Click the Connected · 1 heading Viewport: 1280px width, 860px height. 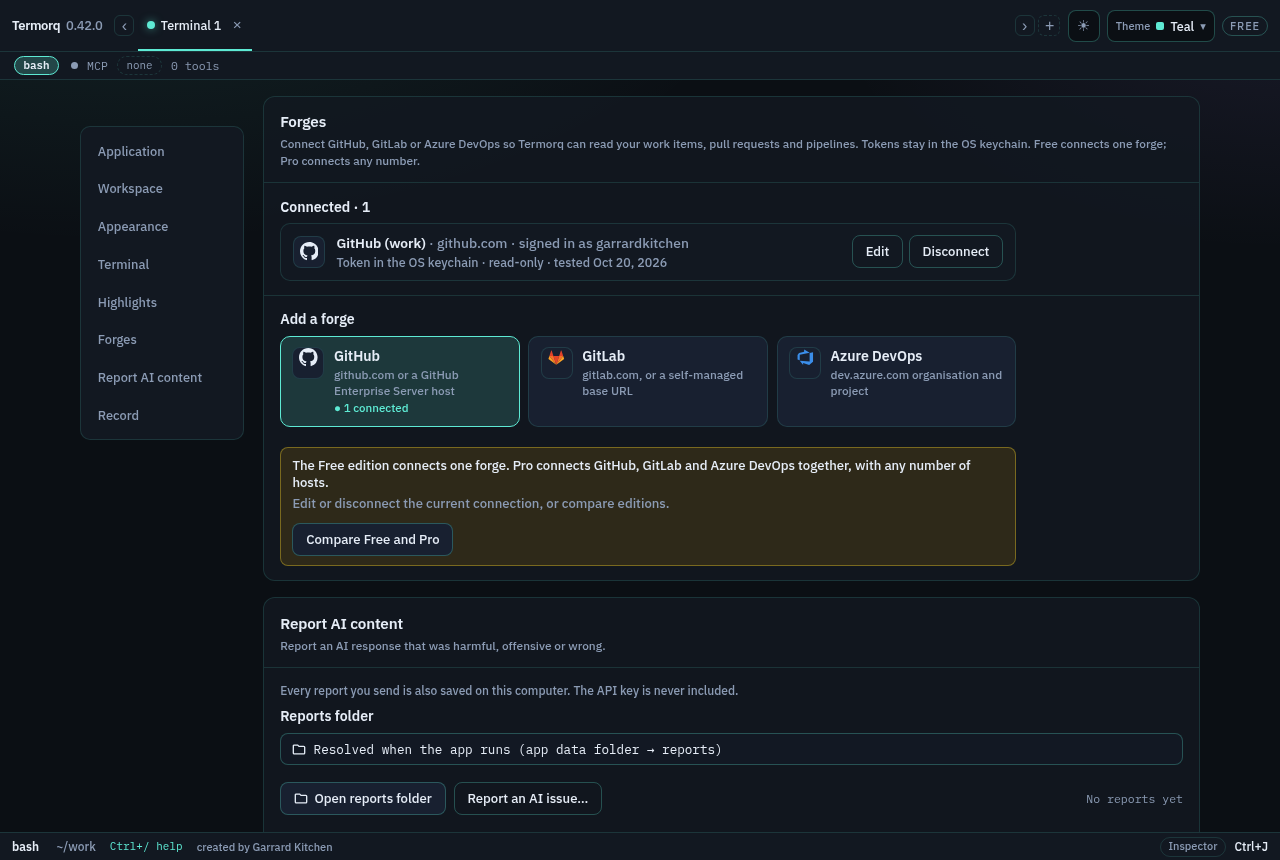click(325, 207)
